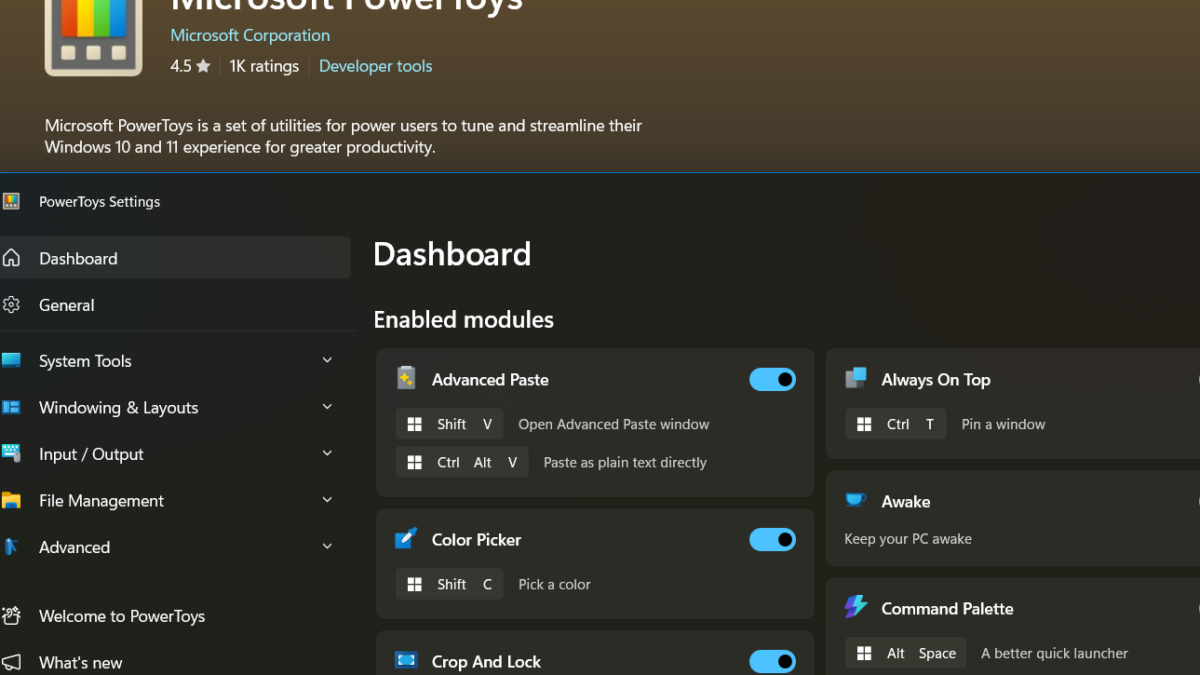Viewport: 1200px width, 675px height.
Task: Click the Always On Top module title
Action: coord(936,379)
